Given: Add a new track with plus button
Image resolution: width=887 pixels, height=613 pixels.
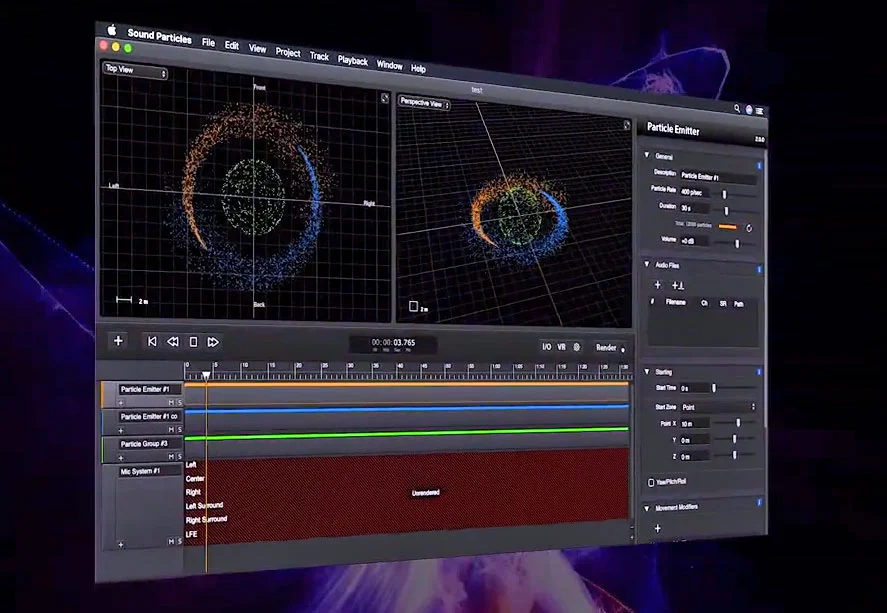Looking at the screenshot, I should pos(118,340).
